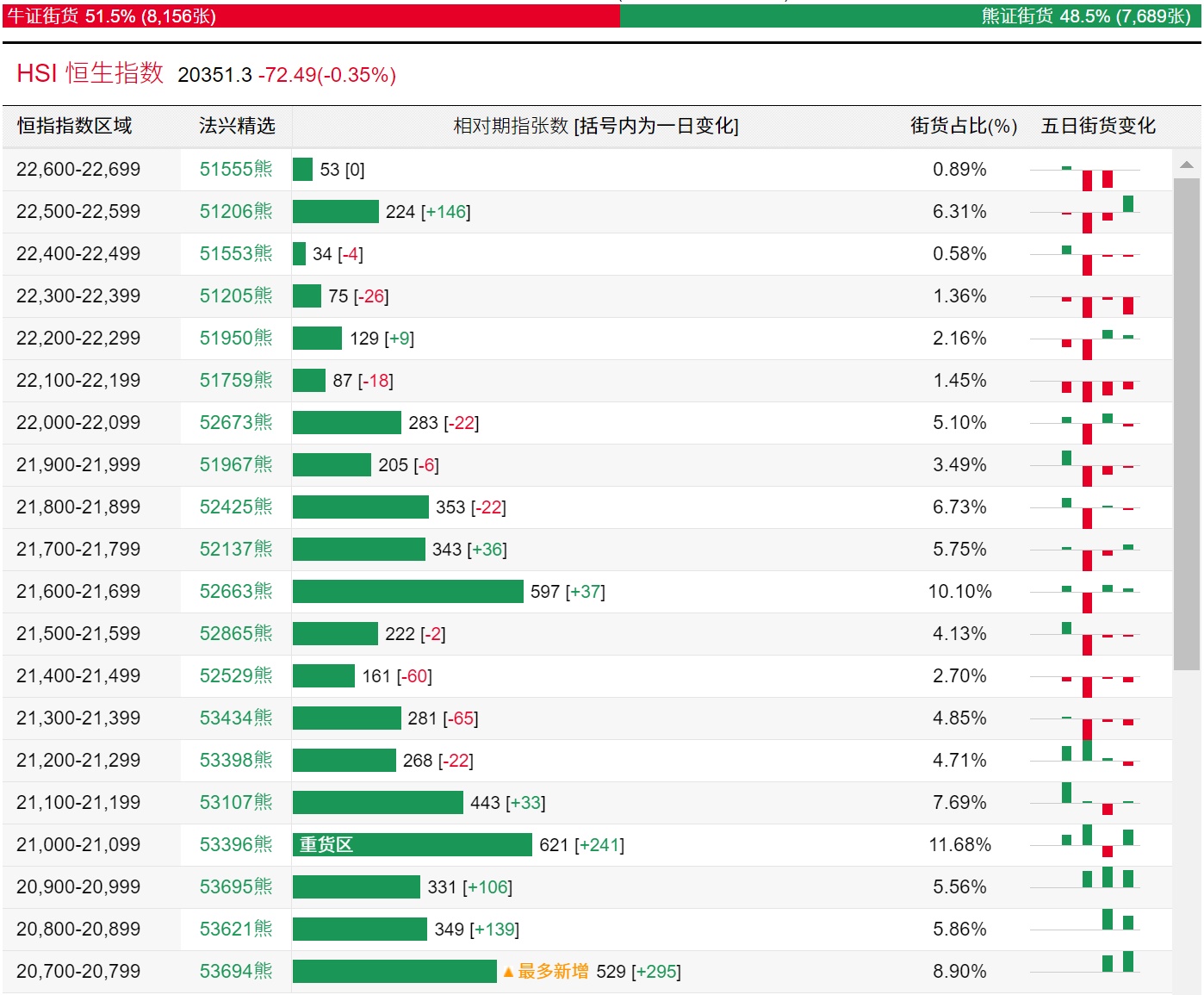Click the 街货占比(%) column header

964,126
